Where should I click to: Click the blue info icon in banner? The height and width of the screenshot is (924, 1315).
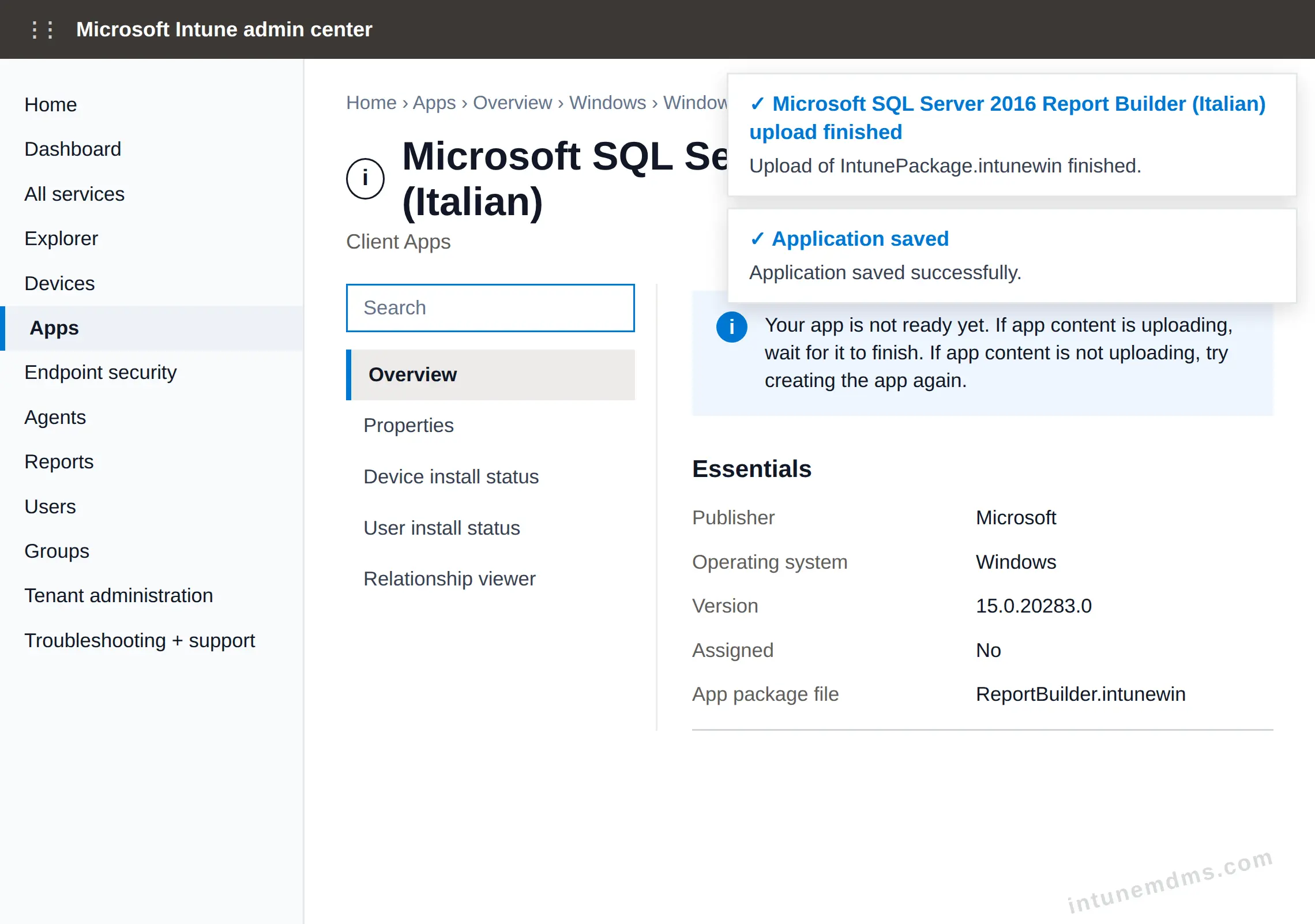[x=731, y=327]
